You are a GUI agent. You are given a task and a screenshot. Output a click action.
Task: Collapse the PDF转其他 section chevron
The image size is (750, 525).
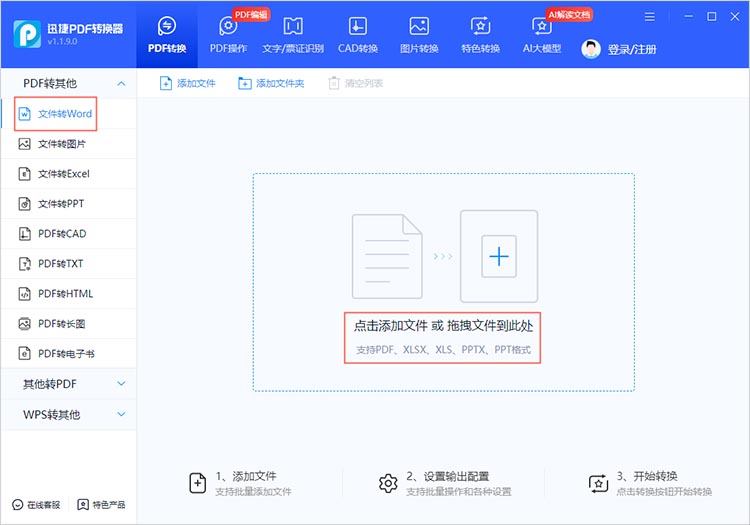(121, 84)
